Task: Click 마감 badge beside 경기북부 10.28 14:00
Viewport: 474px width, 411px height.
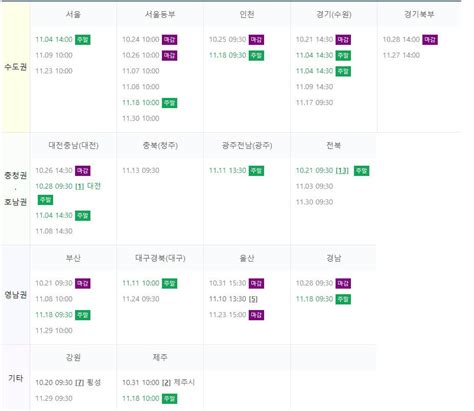Action: click(430, 40)
